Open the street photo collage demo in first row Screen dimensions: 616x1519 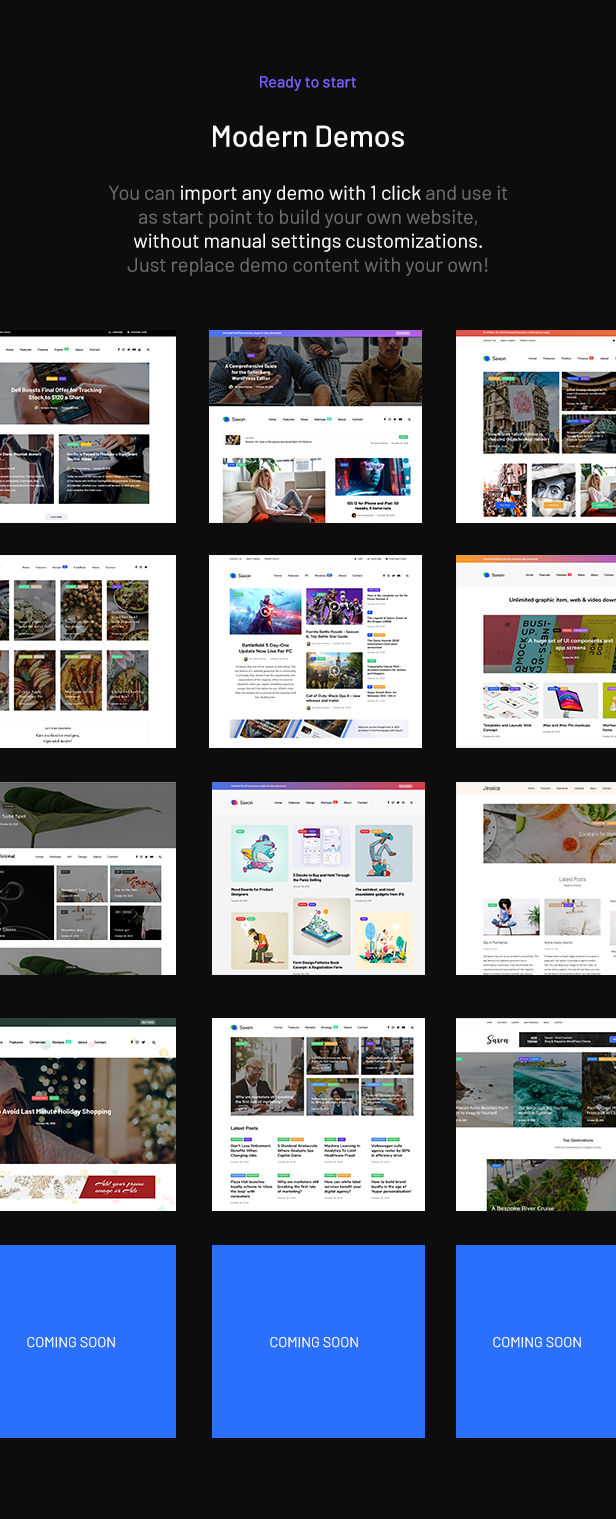coord(536,426)
